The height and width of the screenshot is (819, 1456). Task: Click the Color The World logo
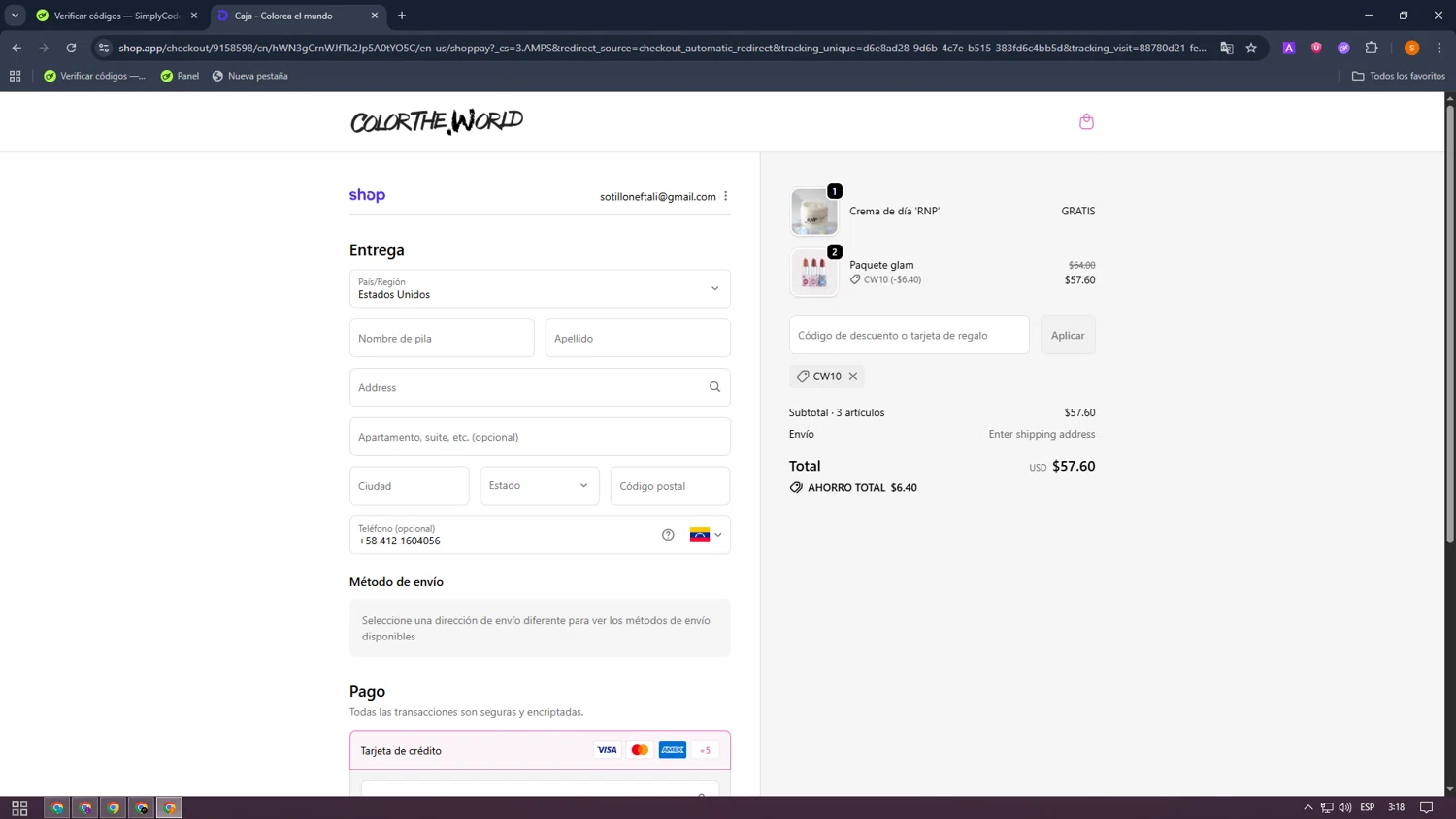(437, 121)
